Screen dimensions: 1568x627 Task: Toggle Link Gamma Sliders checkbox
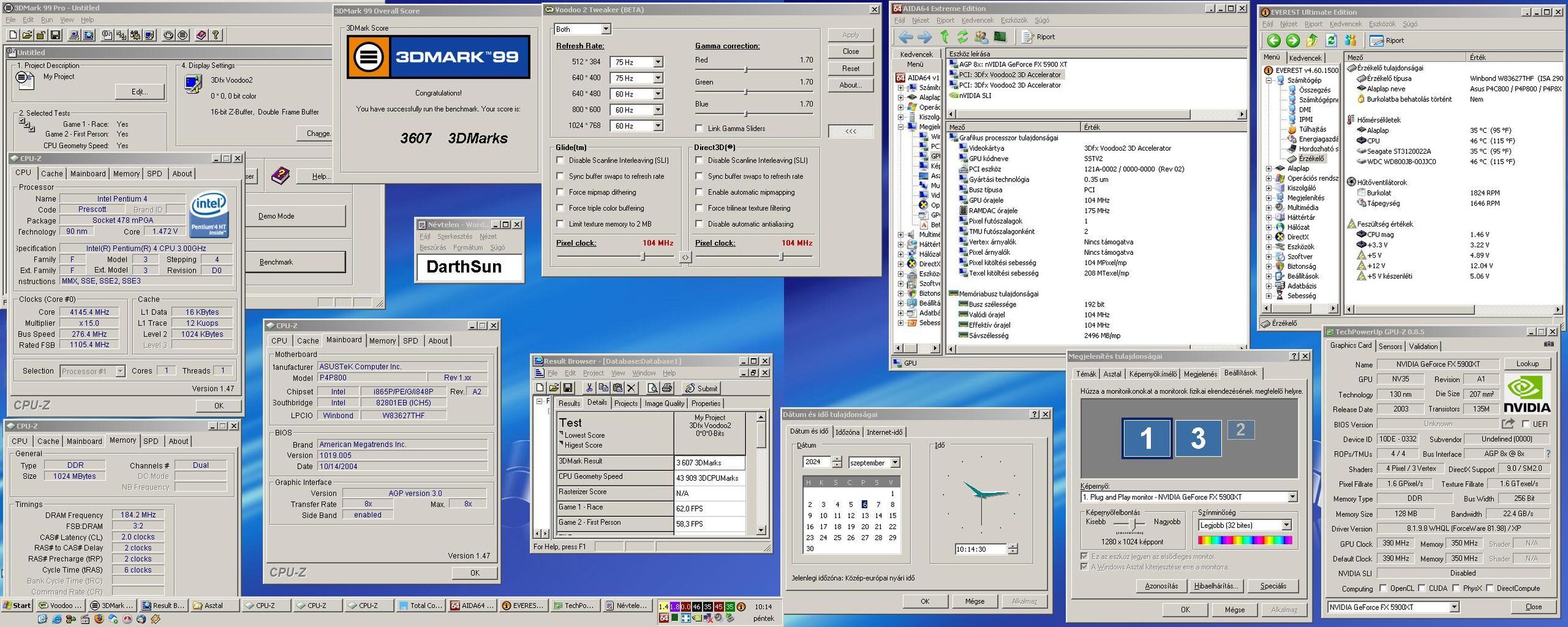699,128
